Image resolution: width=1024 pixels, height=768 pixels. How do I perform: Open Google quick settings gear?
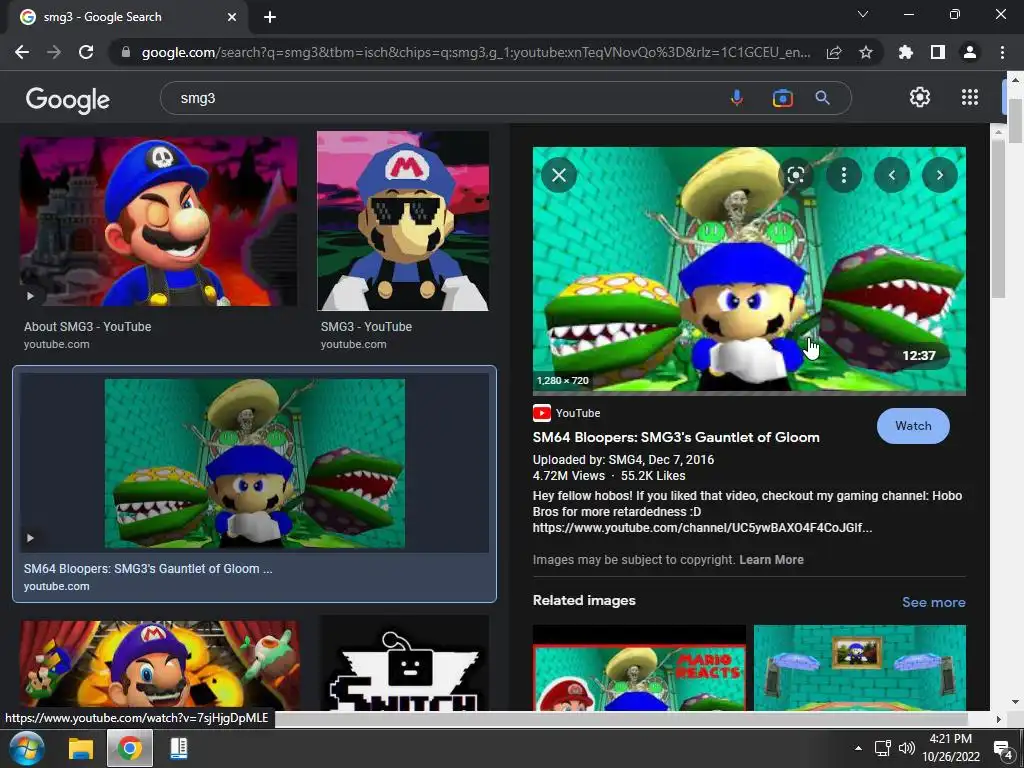coord(920,97)
